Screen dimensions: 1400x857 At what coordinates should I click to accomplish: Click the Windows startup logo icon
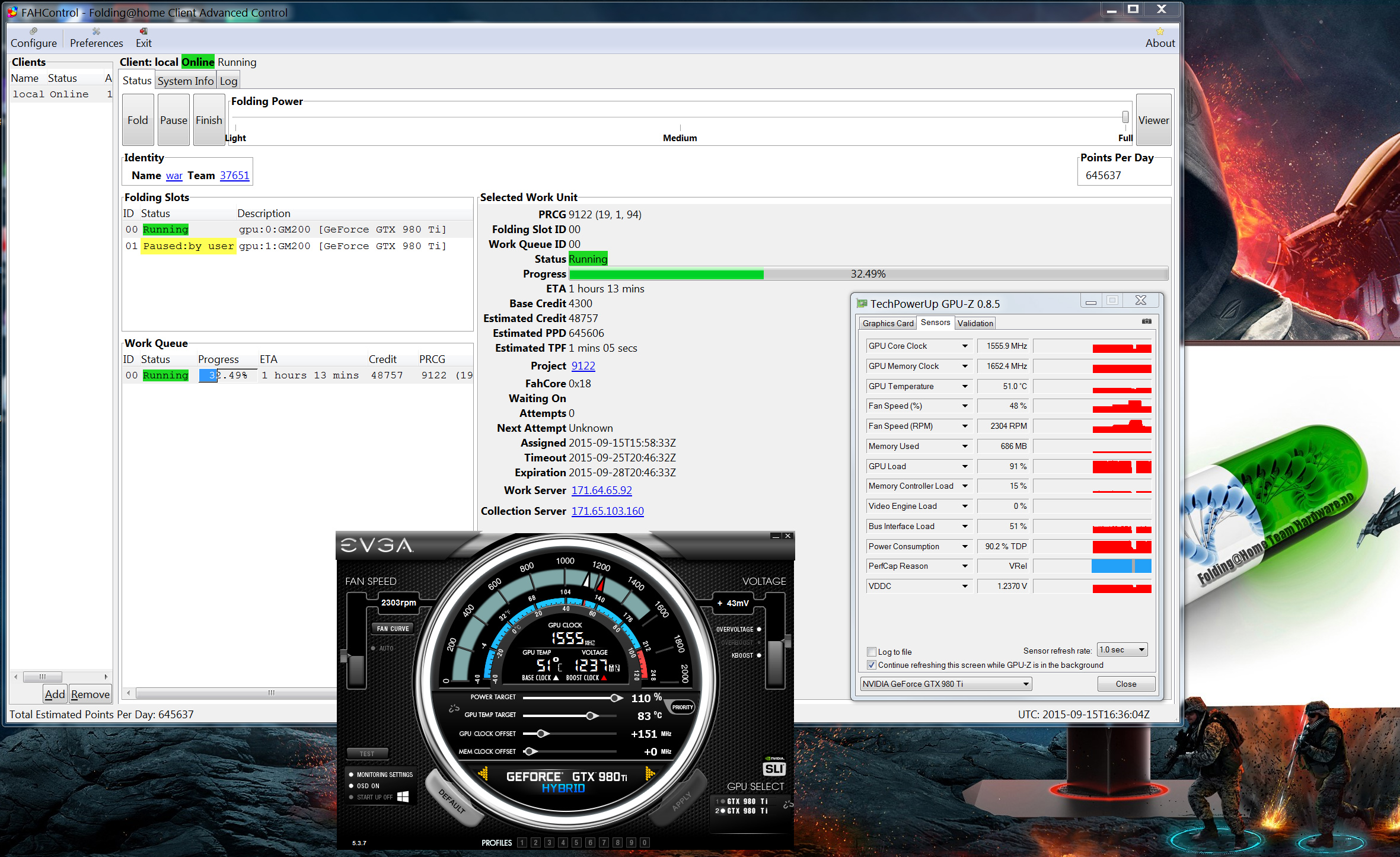click(x=403, y=797)
